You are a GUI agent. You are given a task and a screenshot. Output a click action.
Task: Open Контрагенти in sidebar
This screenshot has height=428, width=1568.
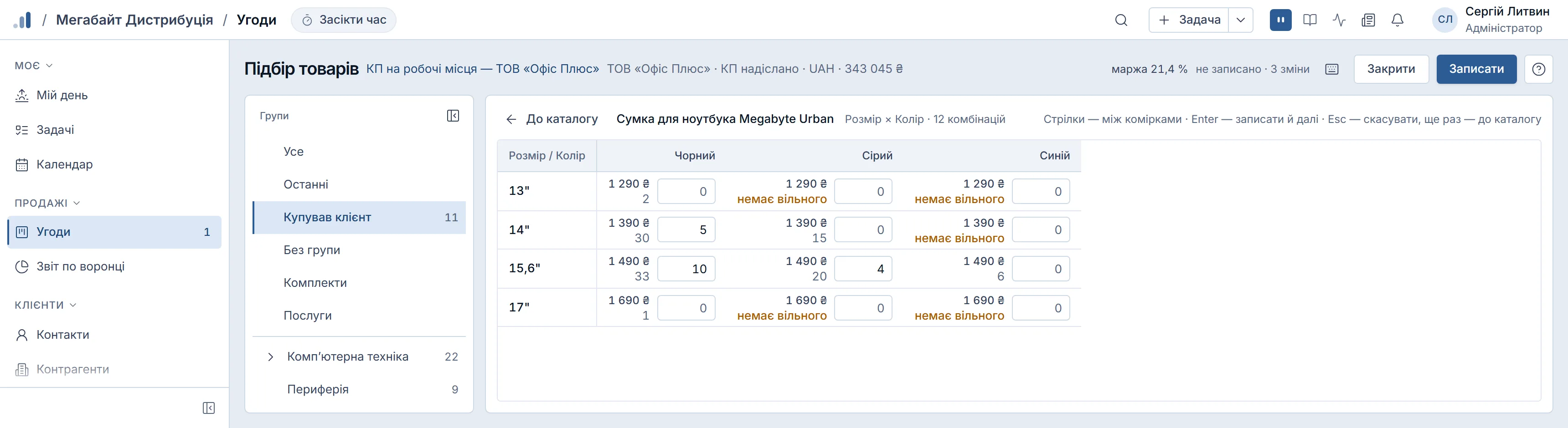pyautogui.click(x=114, y=370)
